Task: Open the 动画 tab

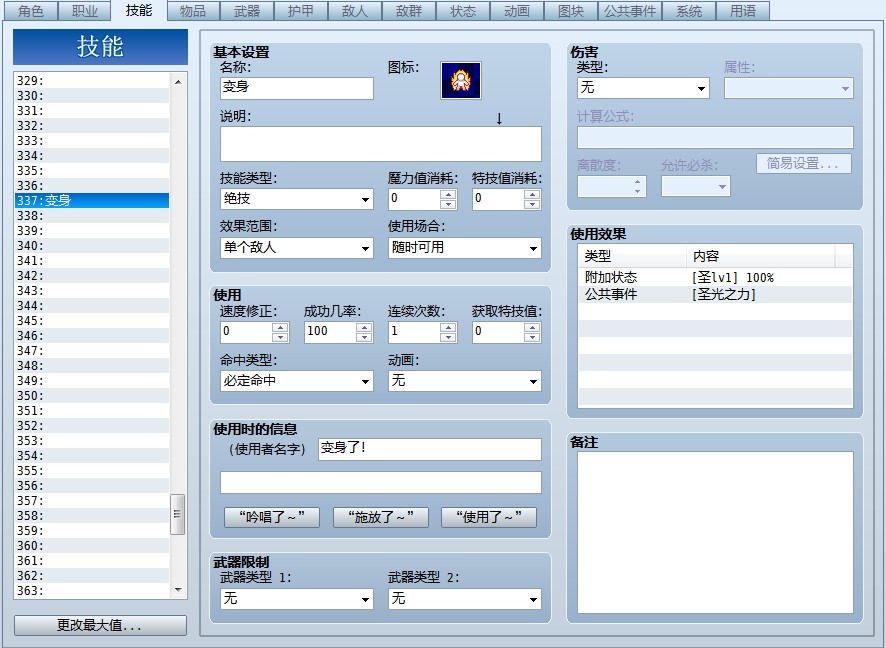Action: point(517,11)
